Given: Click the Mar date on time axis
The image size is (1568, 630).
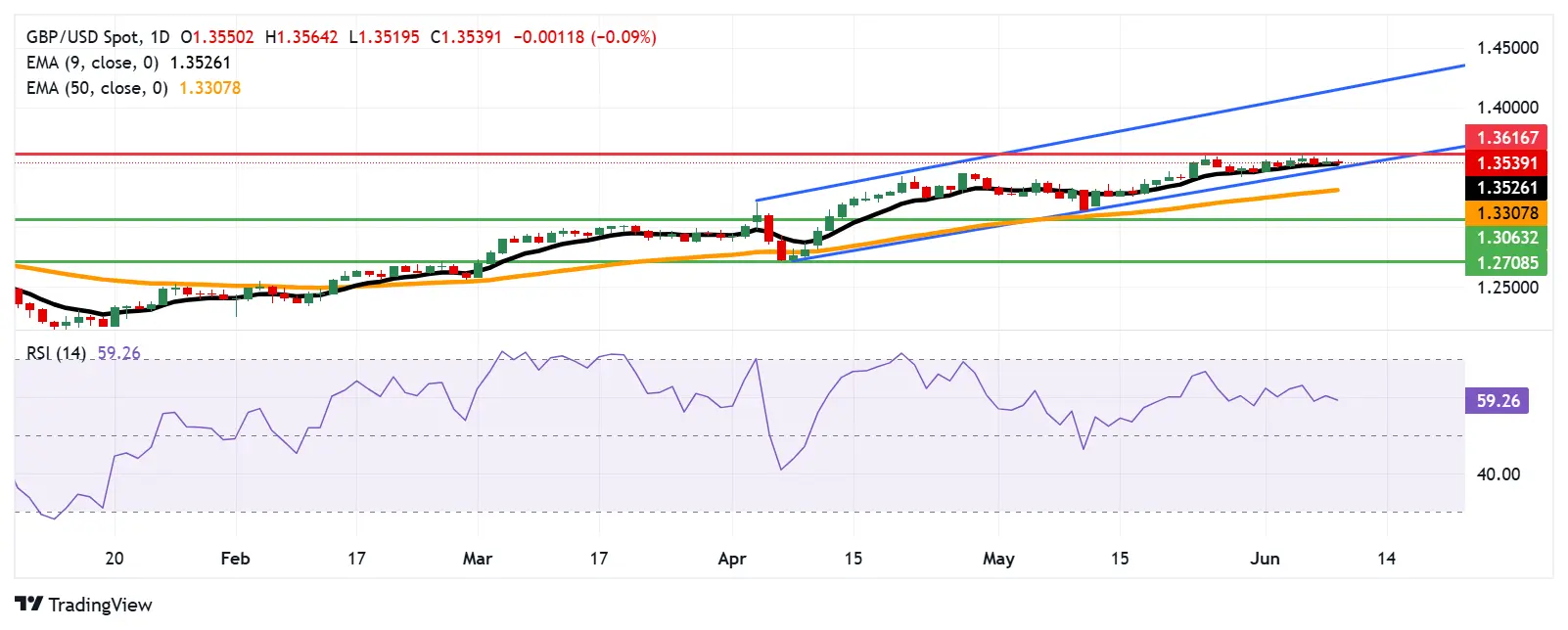Looking at the screenshot, I should coord(477,559).
